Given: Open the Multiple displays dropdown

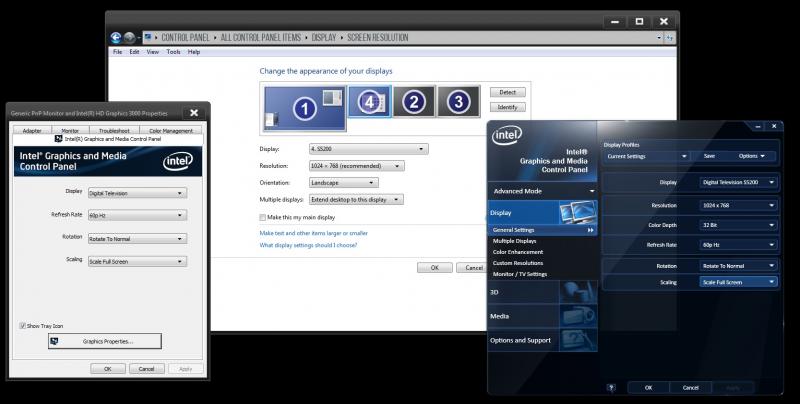Looking at the screenshot, I should [356, 199].
